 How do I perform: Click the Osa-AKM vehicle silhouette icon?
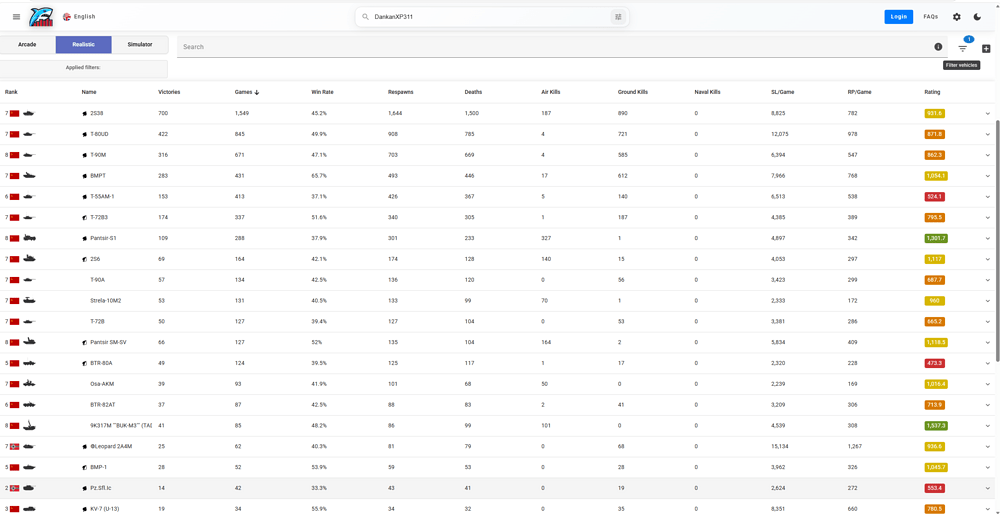click(29, 384)
